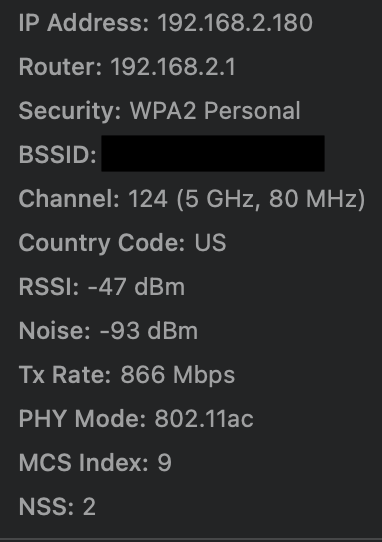This screenshot has height=542, width=382.
Task: Click the Router label text
Action: coord(60,66)
